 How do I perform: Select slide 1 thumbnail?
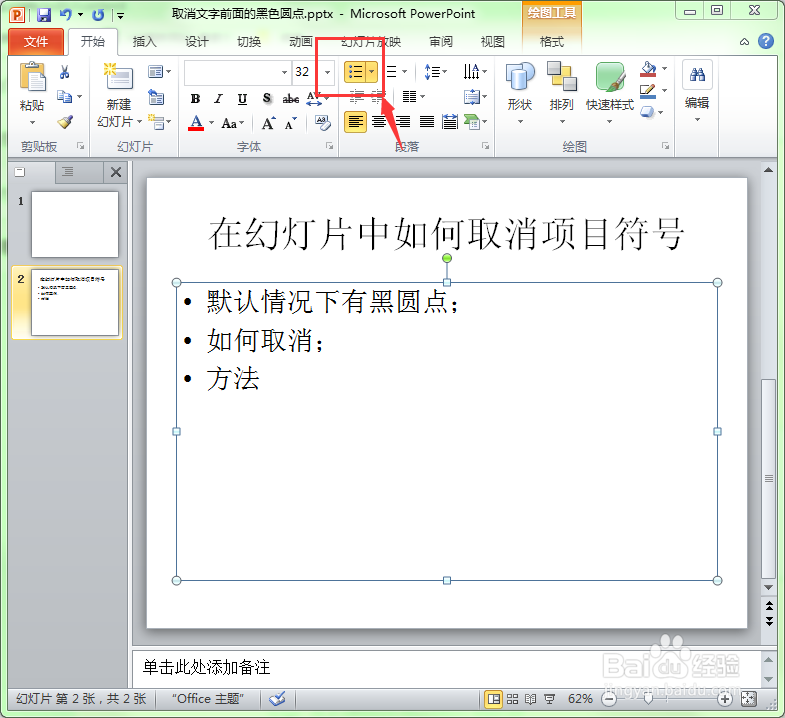[x=75, y=224]
